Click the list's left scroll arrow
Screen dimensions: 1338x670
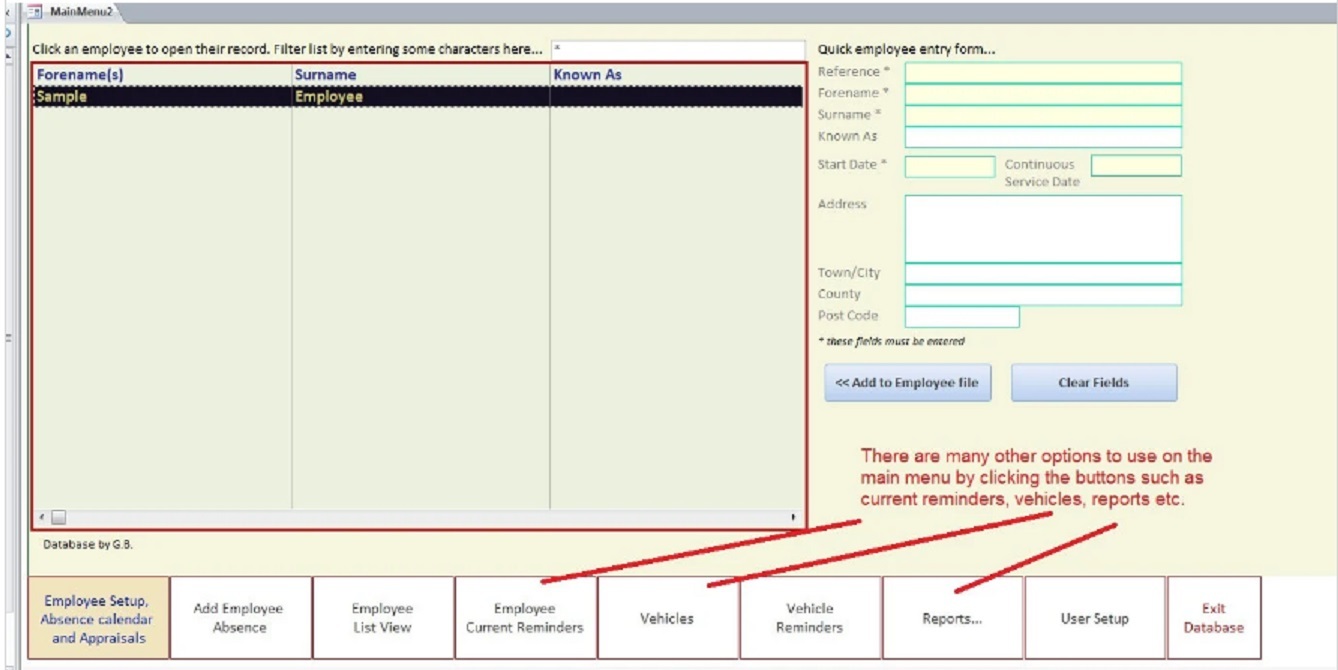pos(41,518)
